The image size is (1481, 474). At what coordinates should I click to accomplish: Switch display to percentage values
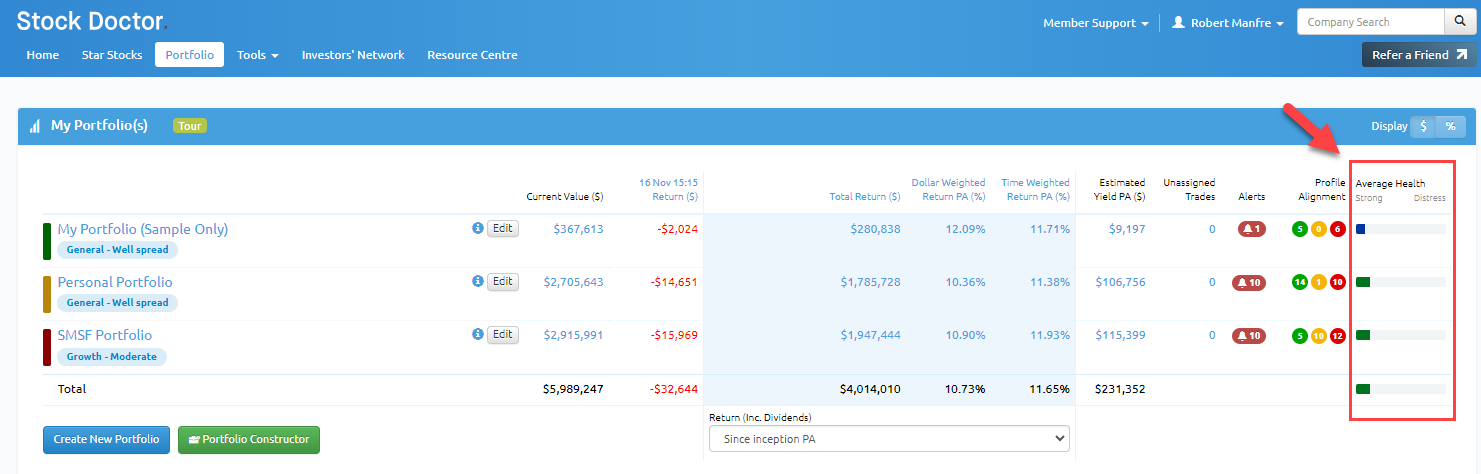pyautogui.click(x=1450, y=127)
